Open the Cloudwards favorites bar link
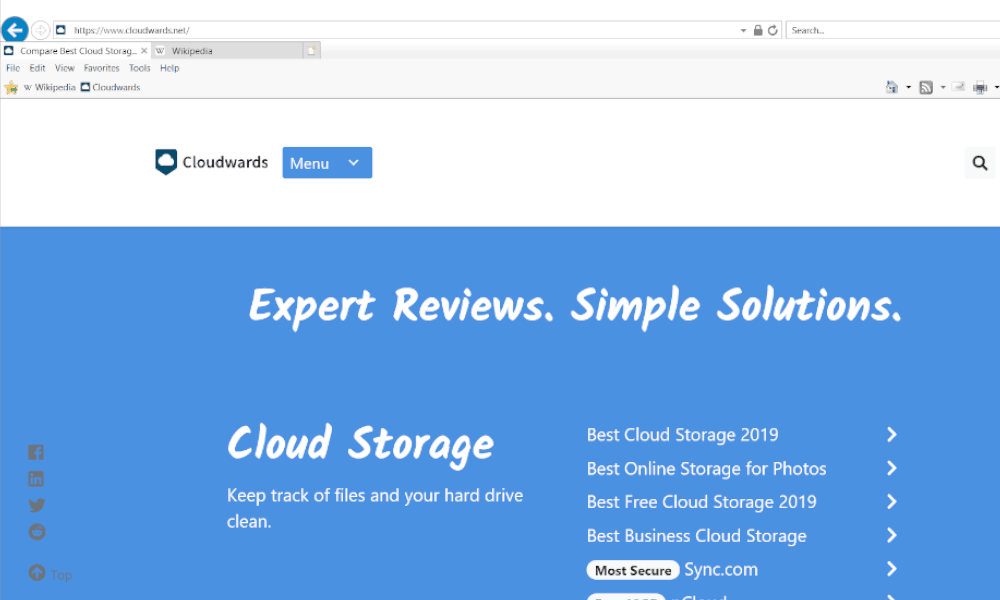The image size is (1000, 600). click(110, 87)
